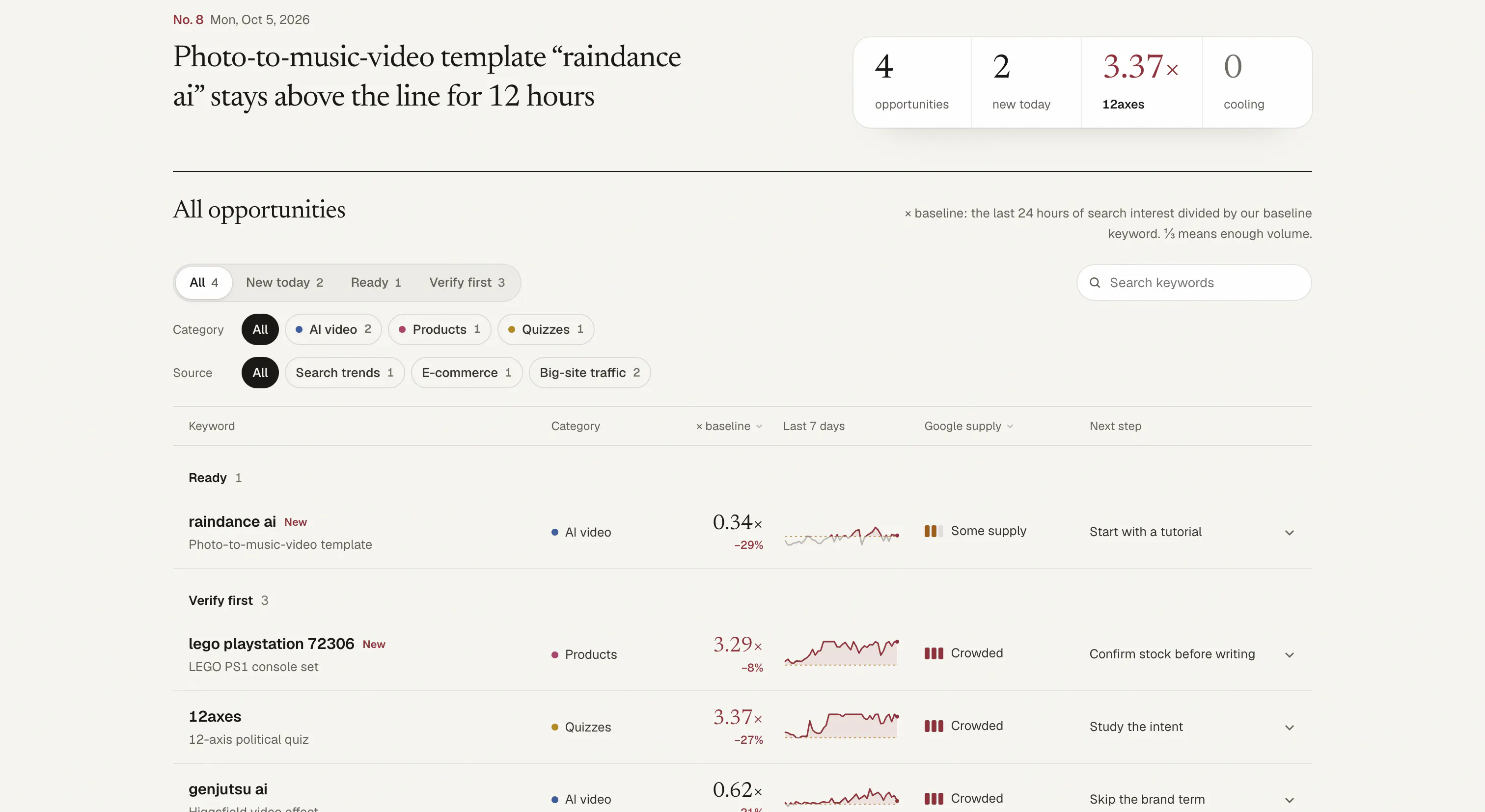Click the search magnifier icon
1485x812 pixels.
(1094, 282)
